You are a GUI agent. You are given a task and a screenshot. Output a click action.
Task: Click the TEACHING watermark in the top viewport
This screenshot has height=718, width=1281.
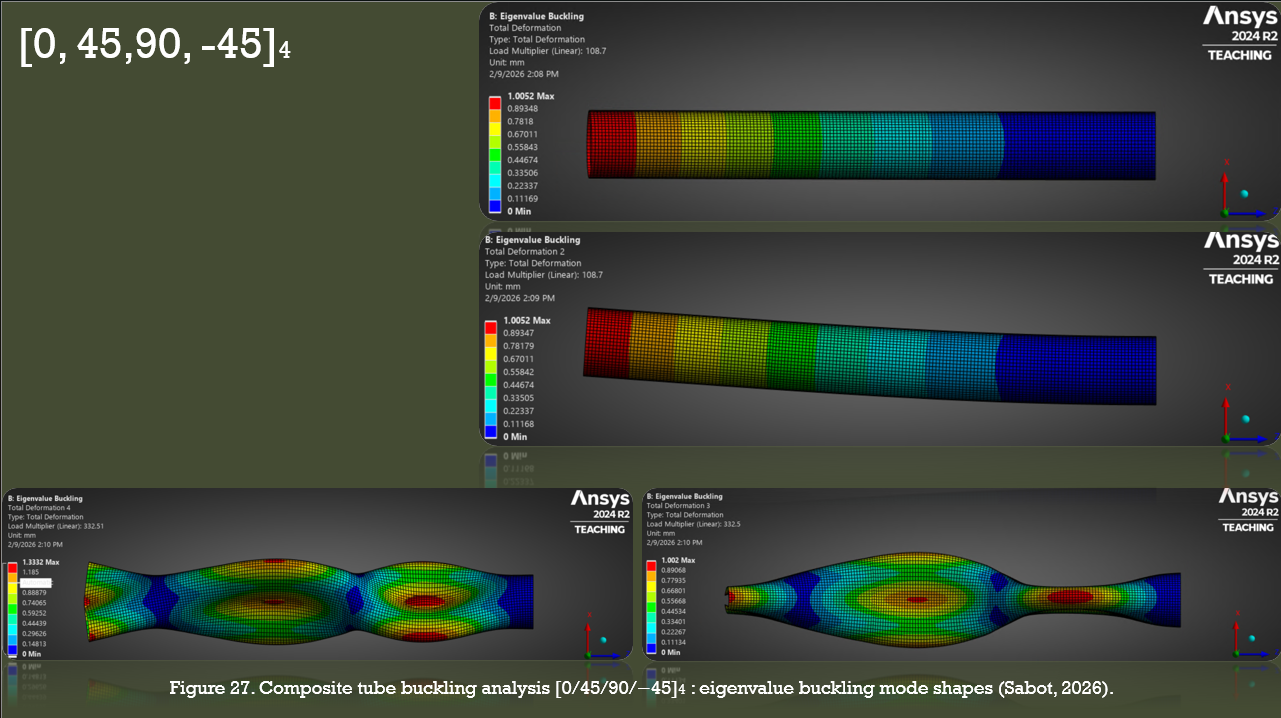(1239, 56)
